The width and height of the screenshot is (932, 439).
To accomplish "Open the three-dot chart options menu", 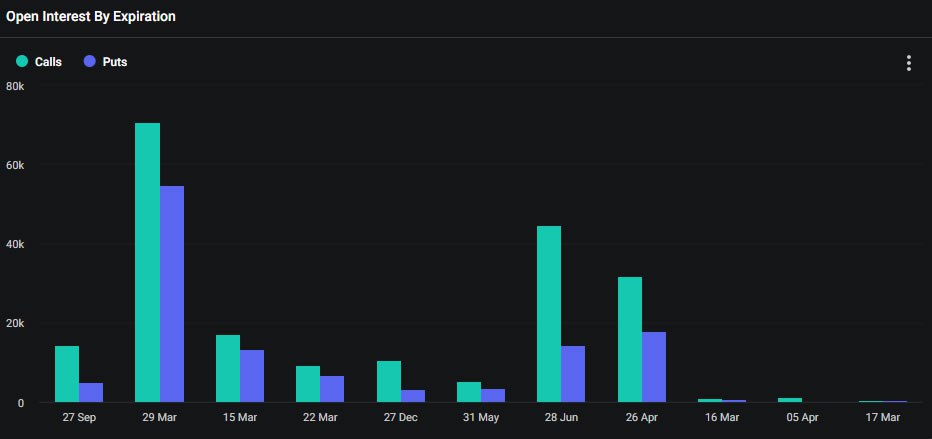I will (x=908, y=63).
